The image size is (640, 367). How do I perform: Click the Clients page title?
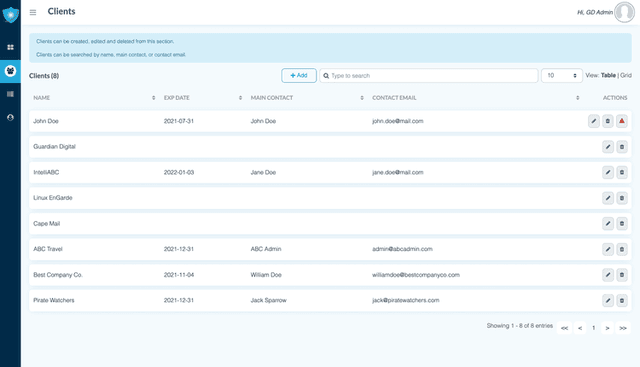[61, 11]
